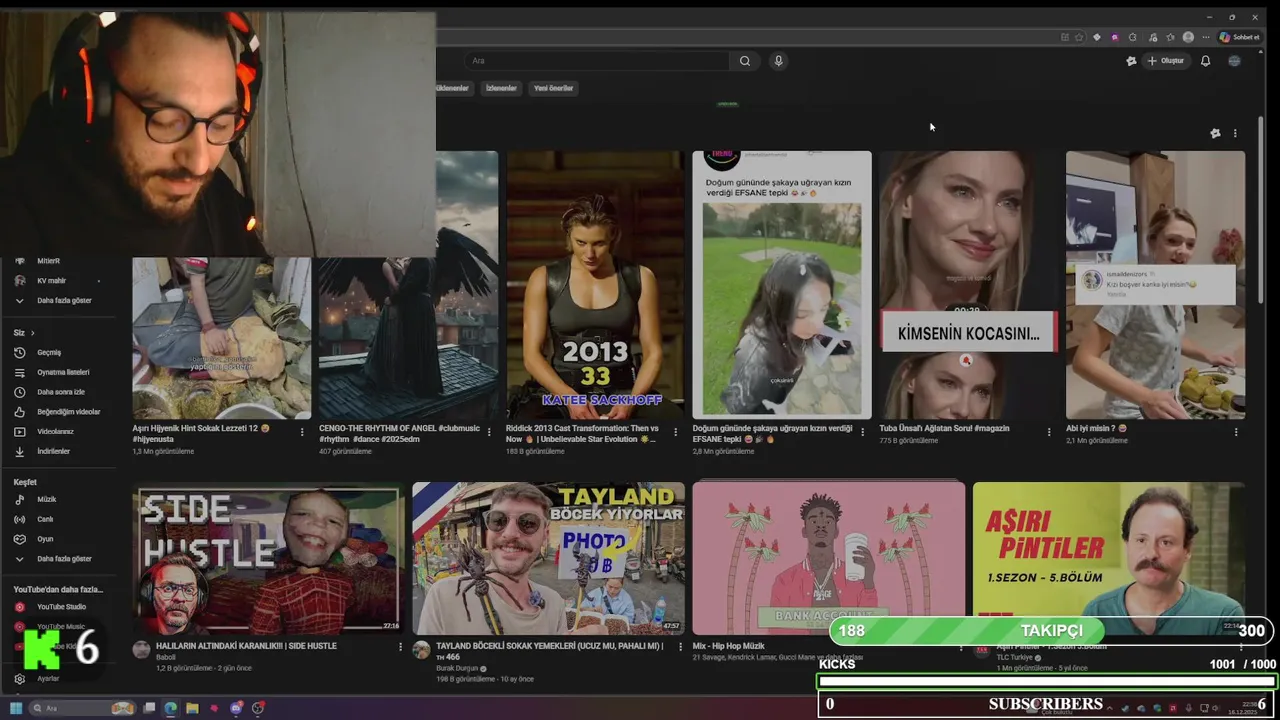Screen dimensions: 1280x720
Task: Click the Windows taskbar search box
Action: pos(82,708)
